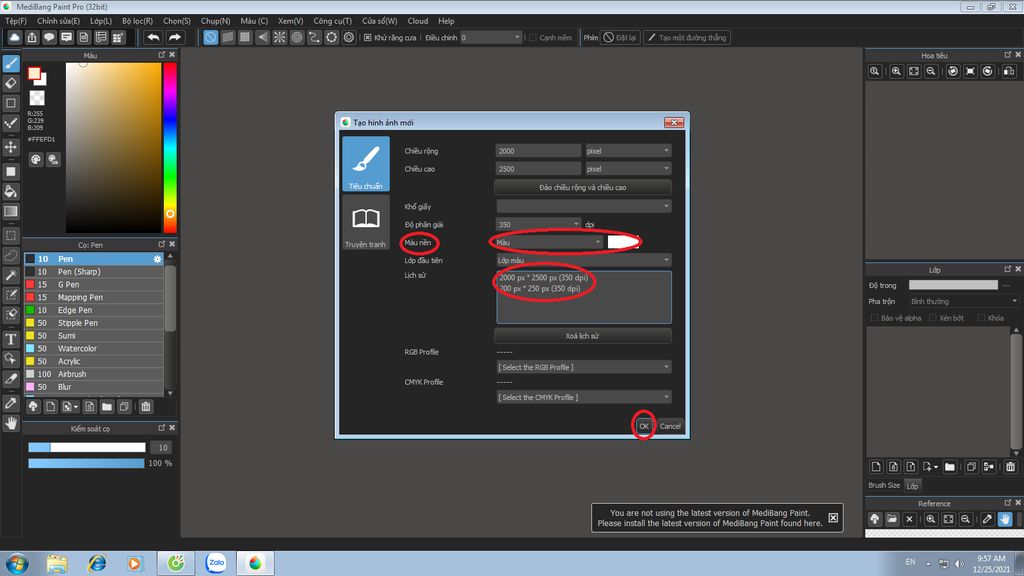Click the Chiều rộng input field
Viewport: 1024px width, 576px height.
[x=538, y=151]
